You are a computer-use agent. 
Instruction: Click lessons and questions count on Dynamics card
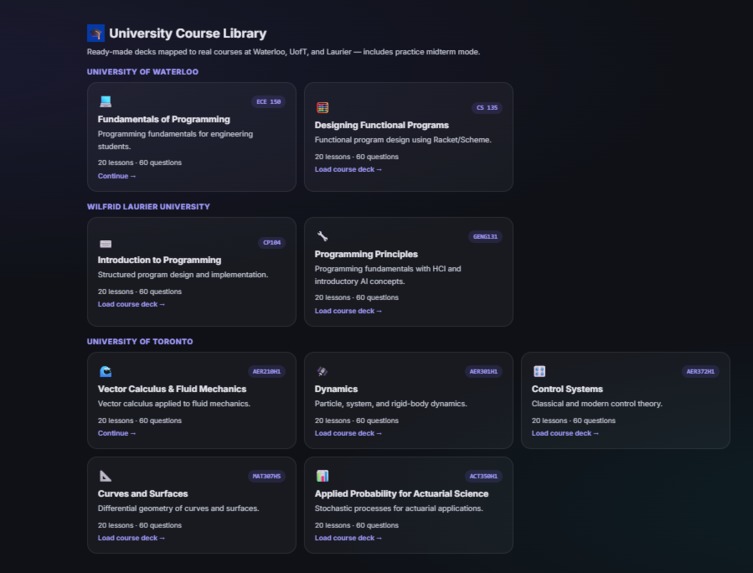(x=356, y=420)
